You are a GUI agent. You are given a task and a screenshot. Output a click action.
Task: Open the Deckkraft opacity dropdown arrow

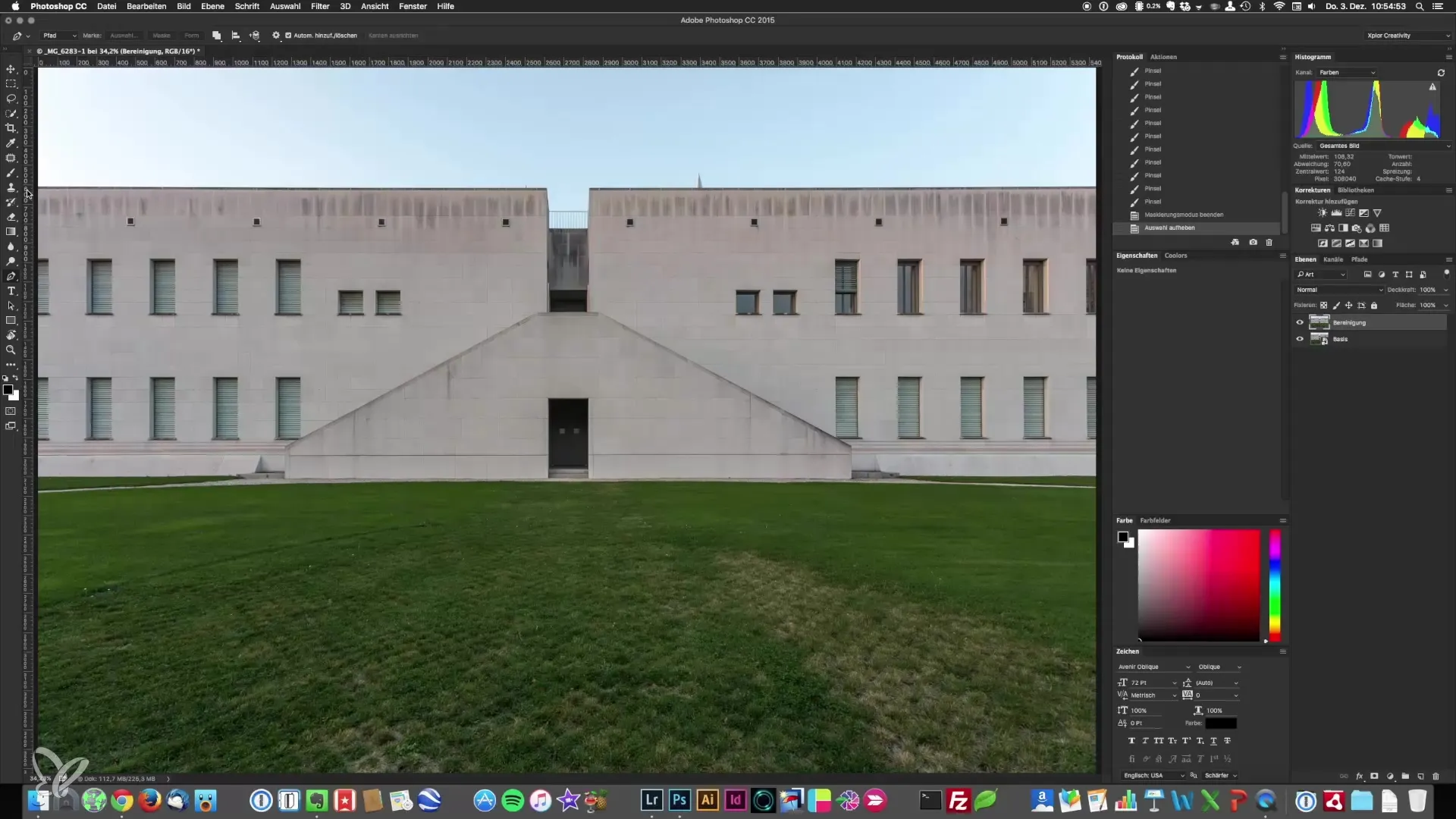(1445, 290)
